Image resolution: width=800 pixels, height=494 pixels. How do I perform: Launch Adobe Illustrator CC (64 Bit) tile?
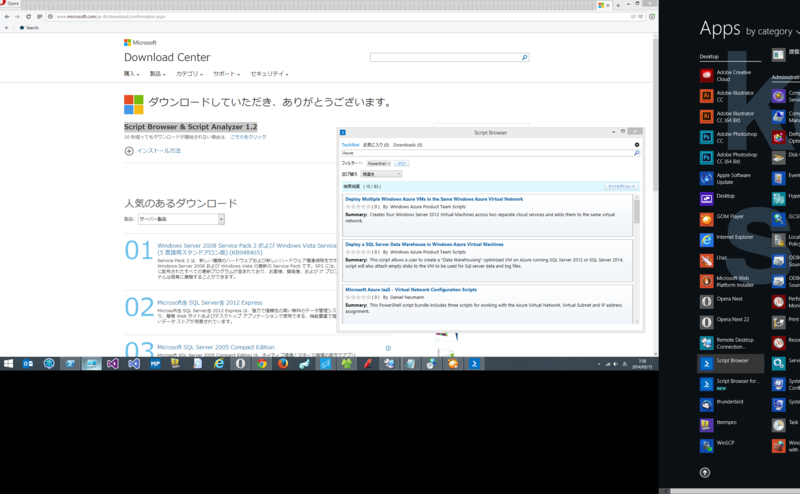click(x=729, y=117)
